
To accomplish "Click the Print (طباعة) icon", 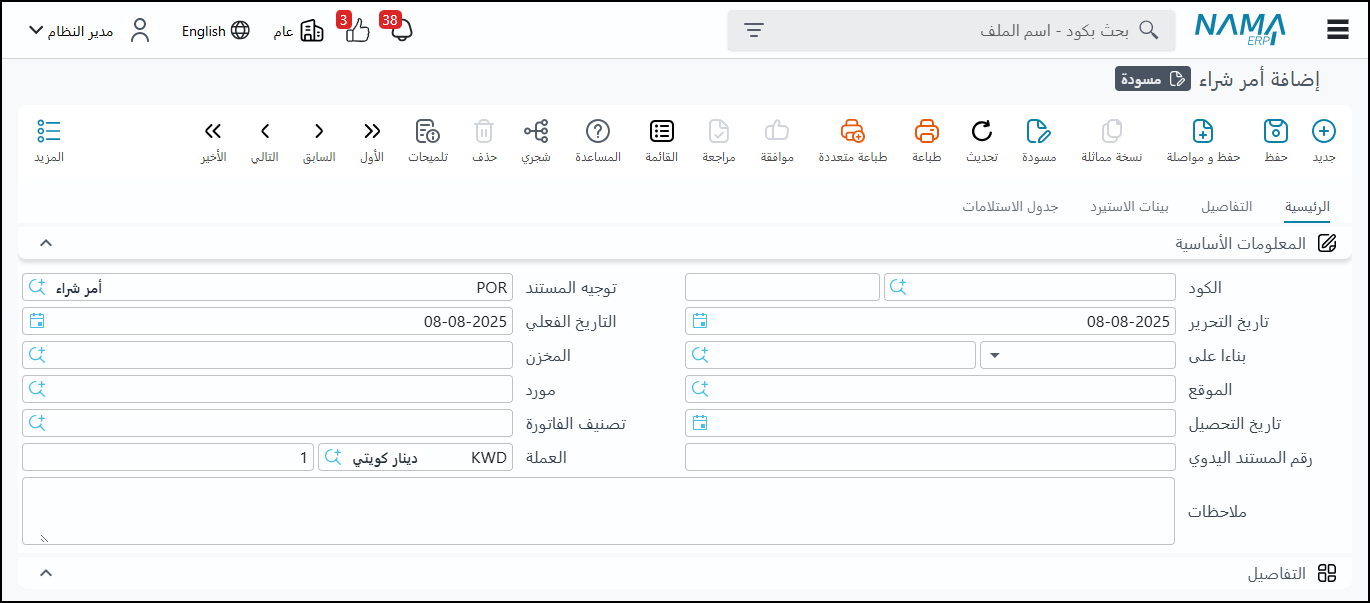I will click(926, 132).
